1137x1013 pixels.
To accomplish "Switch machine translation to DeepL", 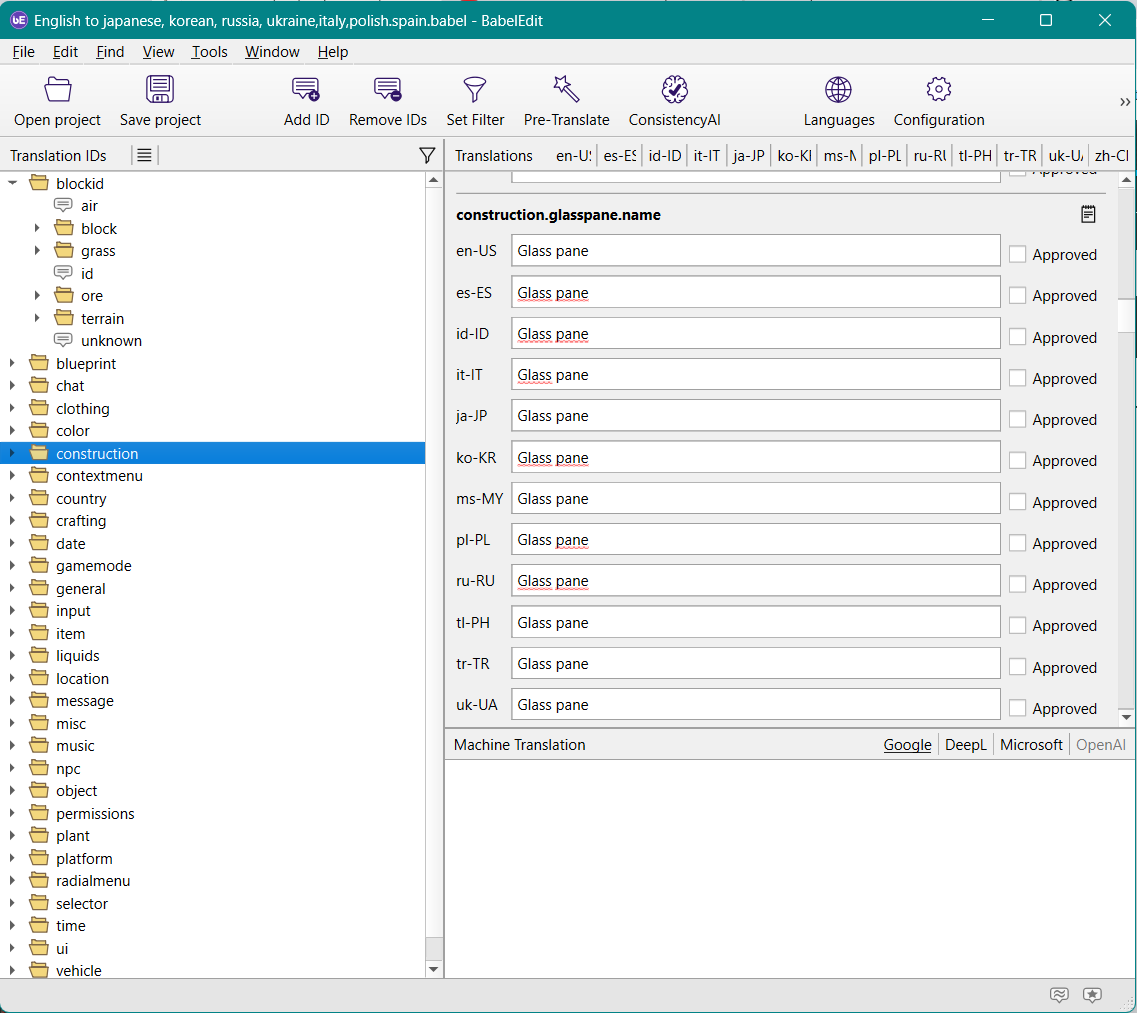I will click(x=965, y=745).
